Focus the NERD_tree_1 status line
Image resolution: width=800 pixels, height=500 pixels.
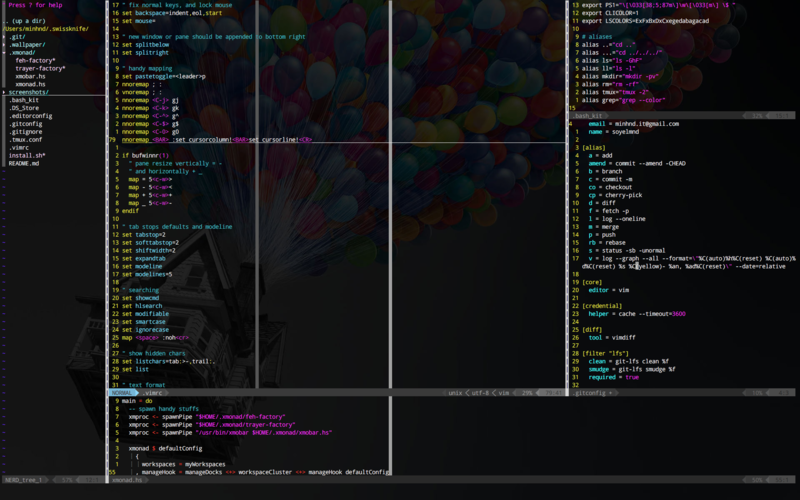point(53,480)
